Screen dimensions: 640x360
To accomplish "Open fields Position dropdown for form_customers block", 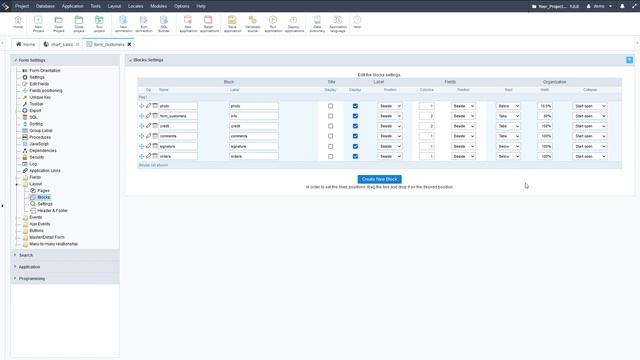I will (463, 116).
